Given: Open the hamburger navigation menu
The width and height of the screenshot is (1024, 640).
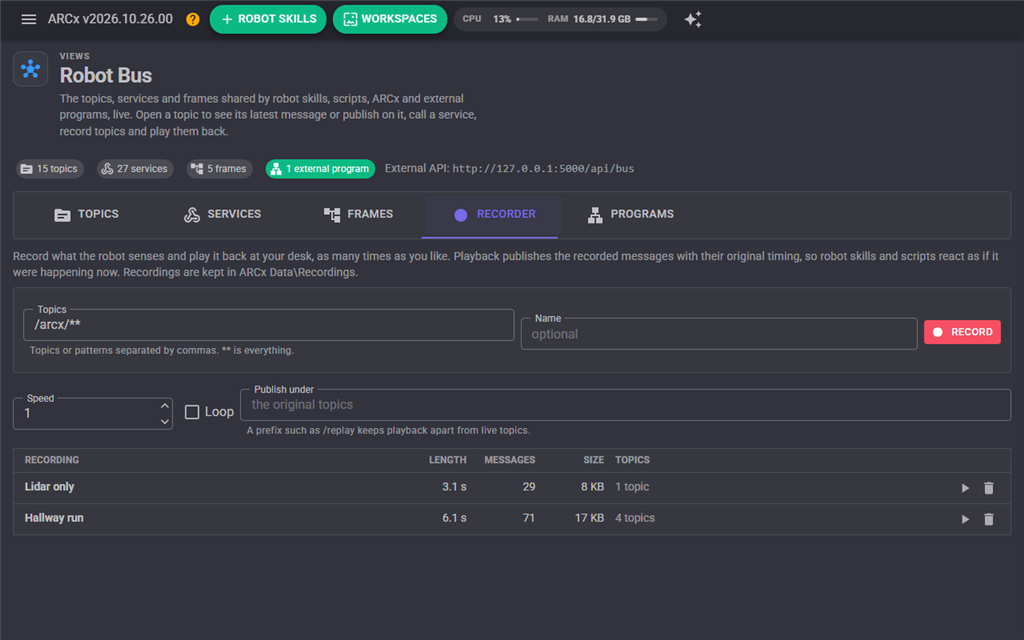Looking at the screenshot, I should tap(29, 19).
